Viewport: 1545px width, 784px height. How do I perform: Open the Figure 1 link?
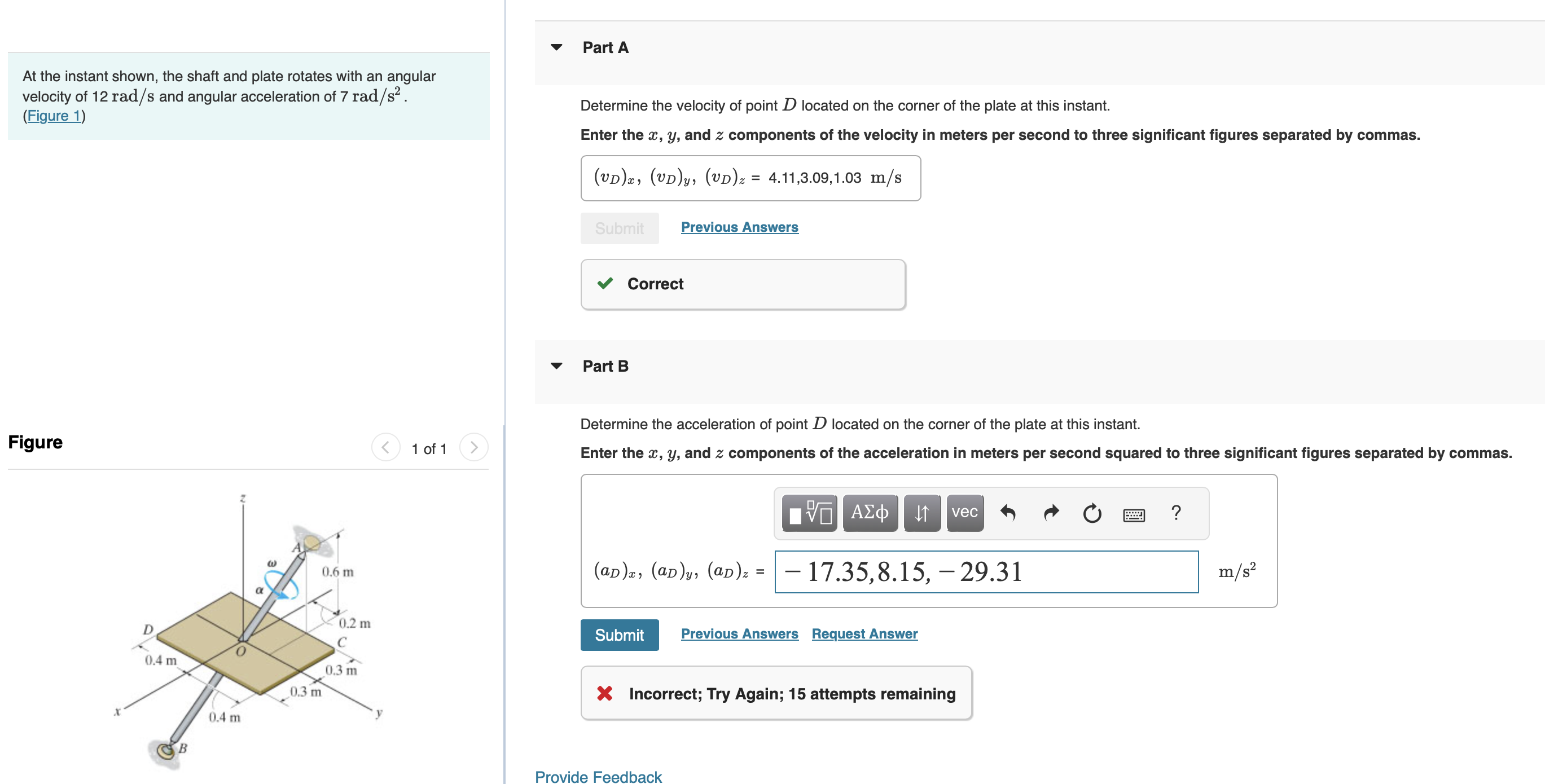[x=54, y=115]
